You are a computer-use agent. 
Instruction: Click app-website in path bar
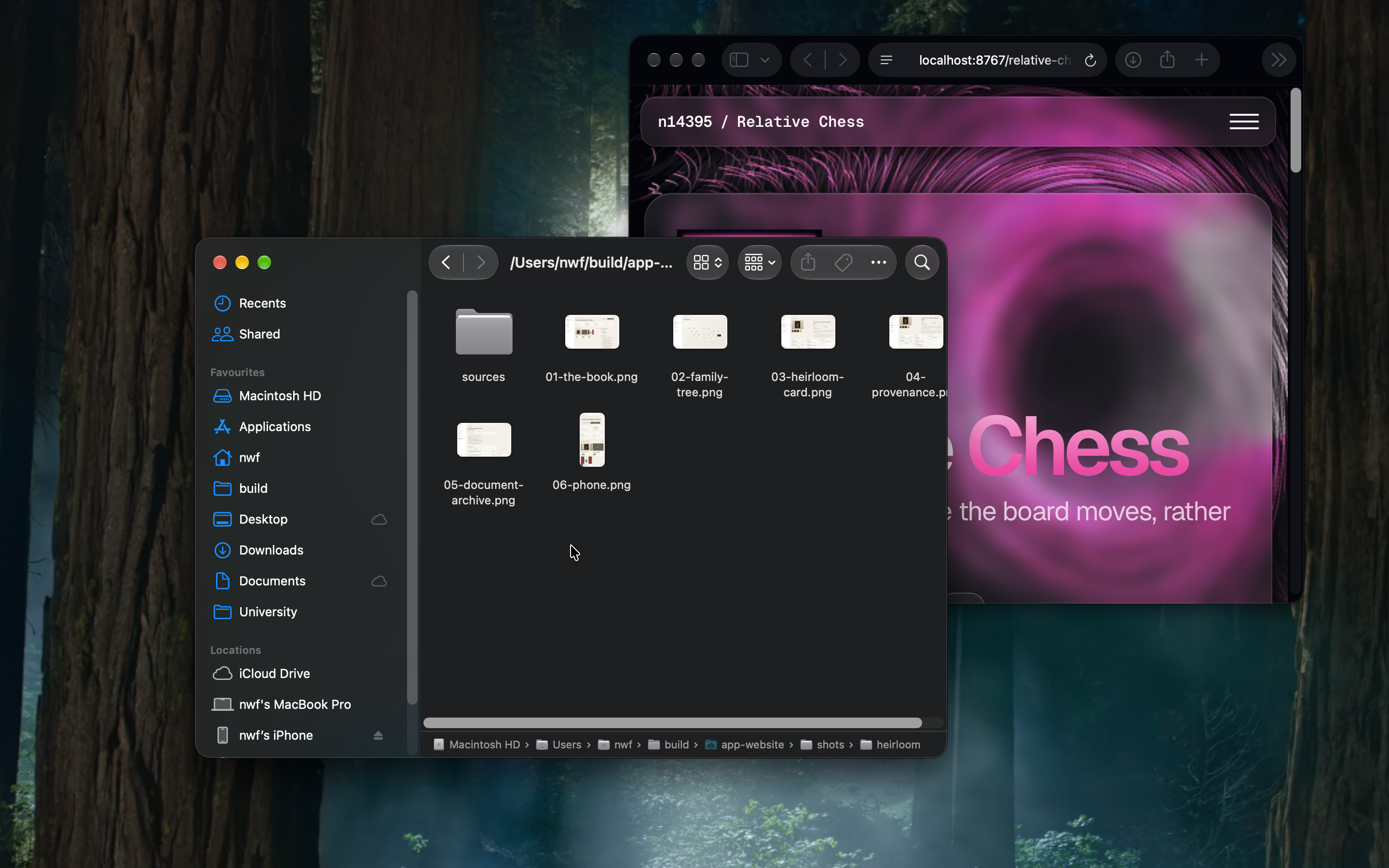745,745
